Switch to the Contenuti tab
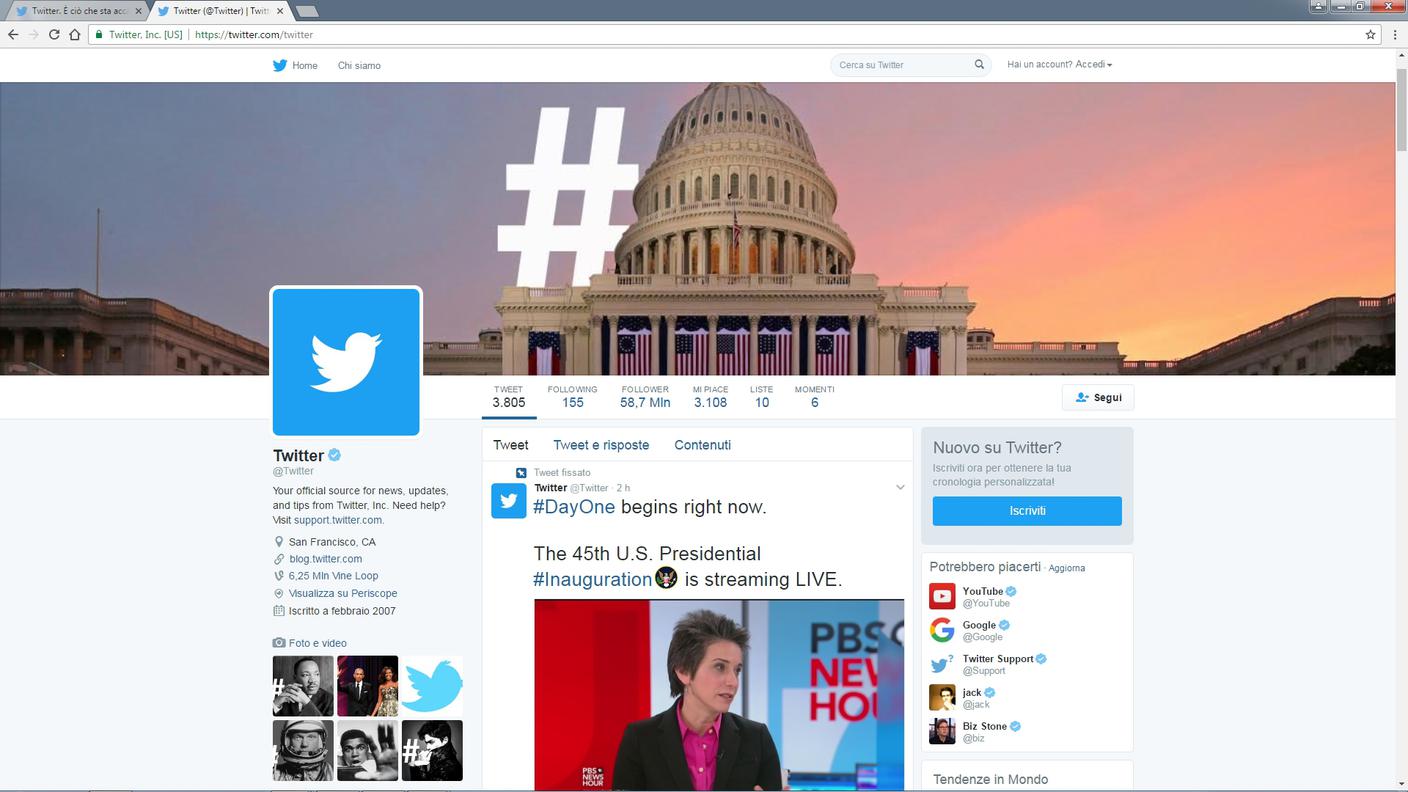 pyautogui.click(x=702, y=445)
